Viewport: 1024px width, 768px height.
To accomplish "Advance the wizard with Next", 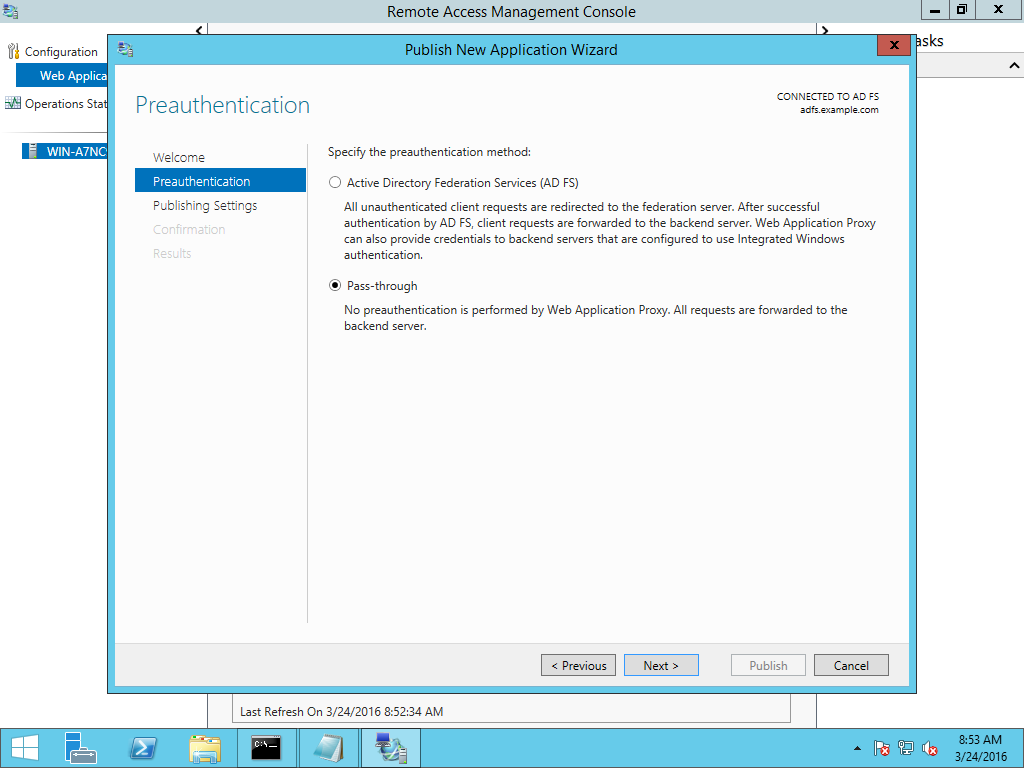I will 661,664.
